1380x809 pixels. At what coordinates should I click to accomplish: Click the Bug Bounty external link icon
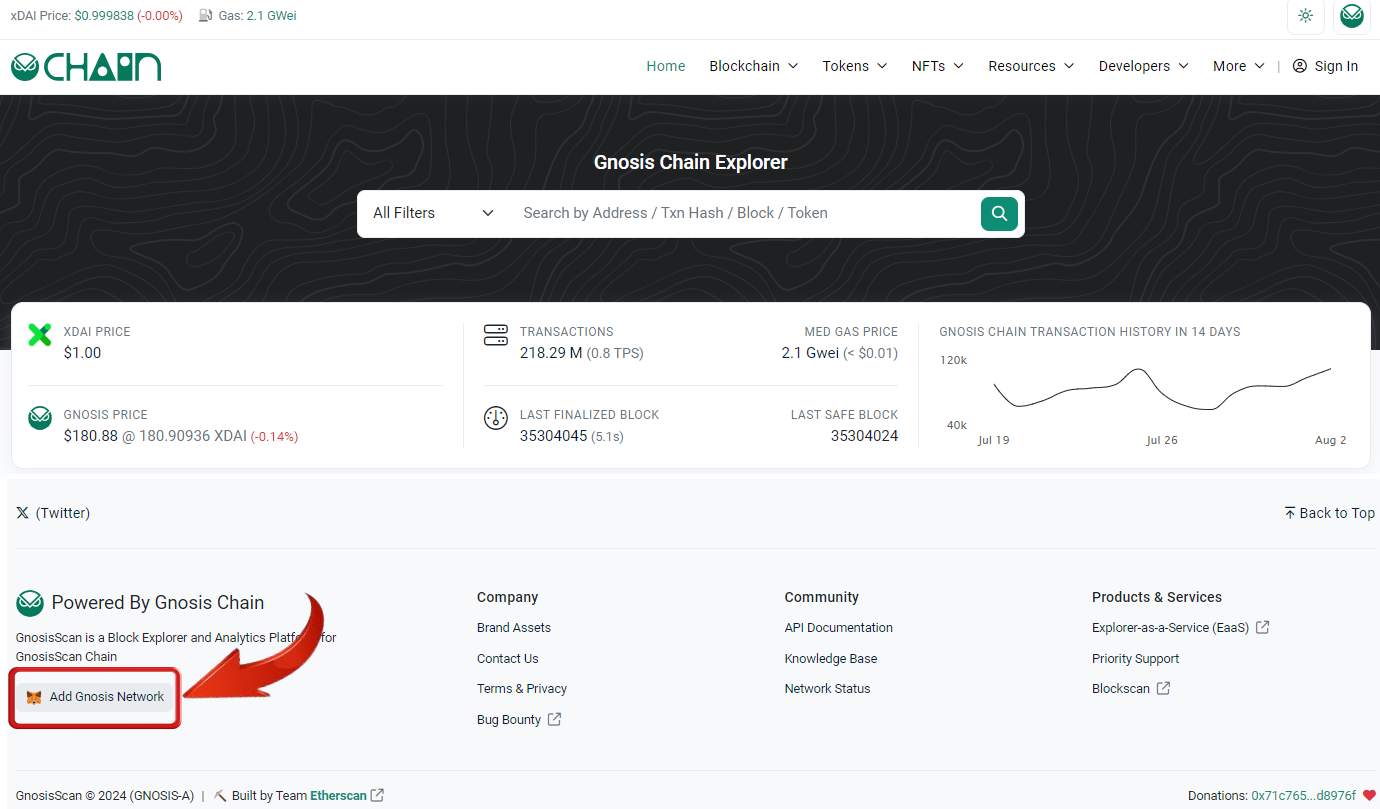tap(554, 719)
